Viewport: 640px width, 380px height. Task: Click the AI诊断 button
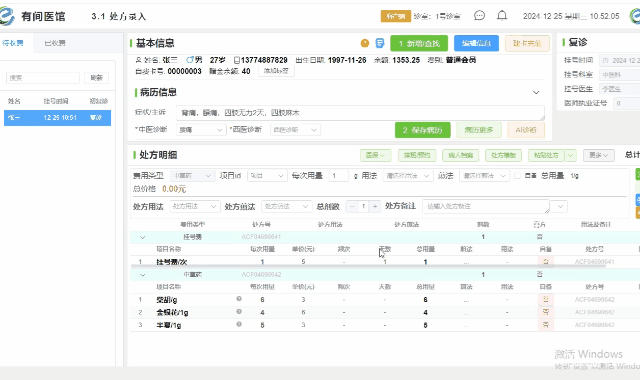(526, 130)
